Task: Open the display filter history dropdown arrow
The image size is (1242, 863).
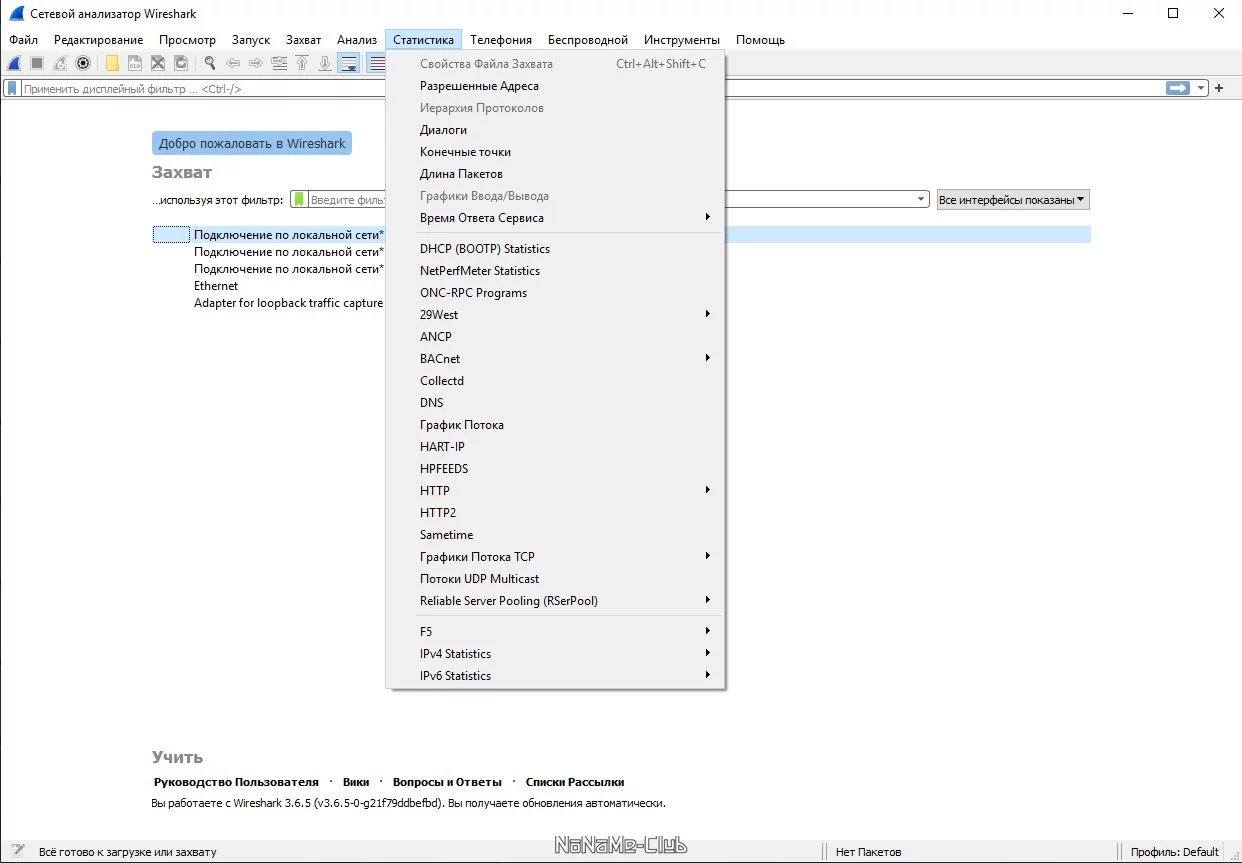Action: pos(1201,88)
